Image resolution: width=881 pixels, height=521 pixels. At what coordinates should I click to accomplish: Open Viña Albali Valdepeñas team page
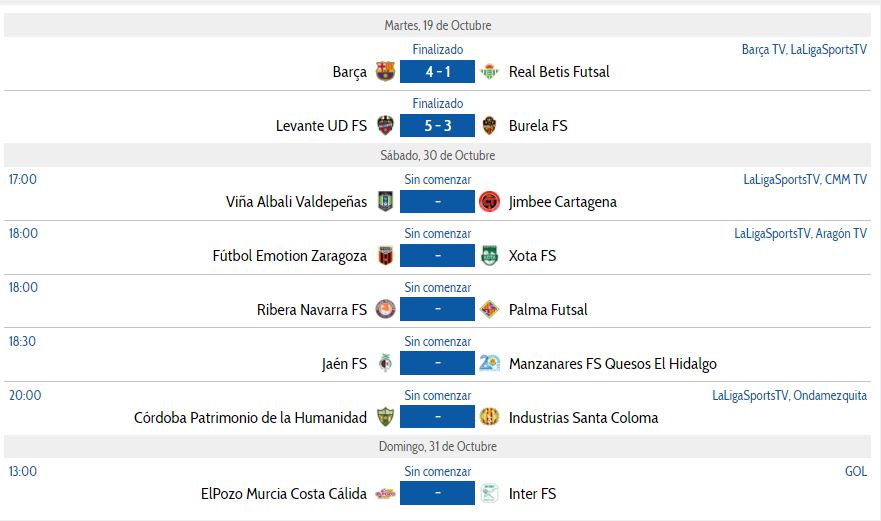coord(296,201)
